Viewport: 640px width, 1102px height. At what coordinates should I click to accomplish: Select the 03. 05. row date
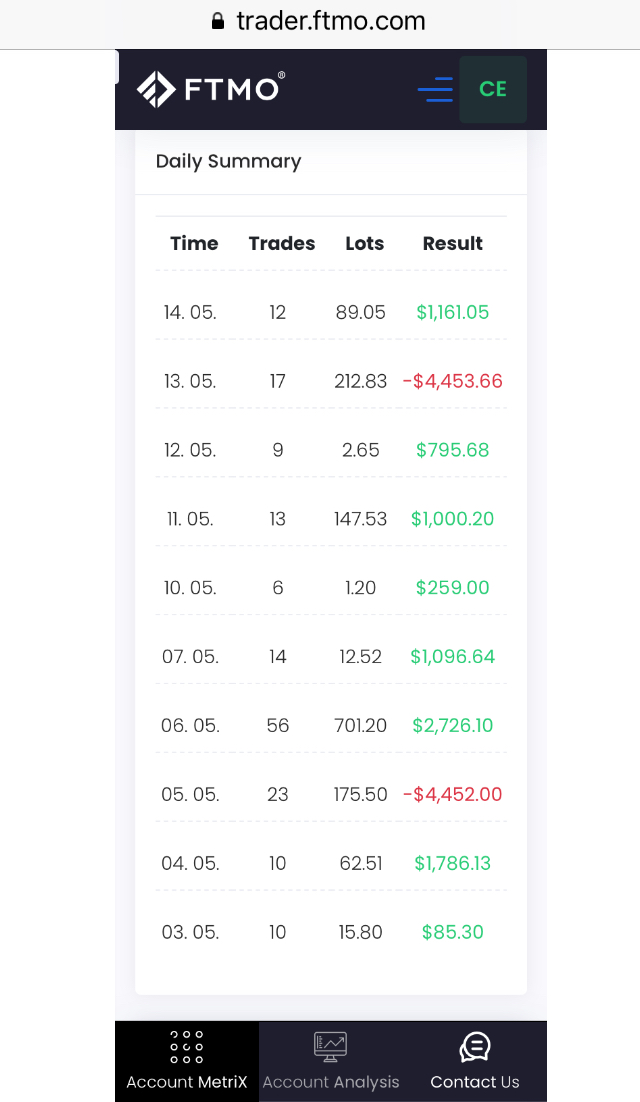[x=190, y=932]
